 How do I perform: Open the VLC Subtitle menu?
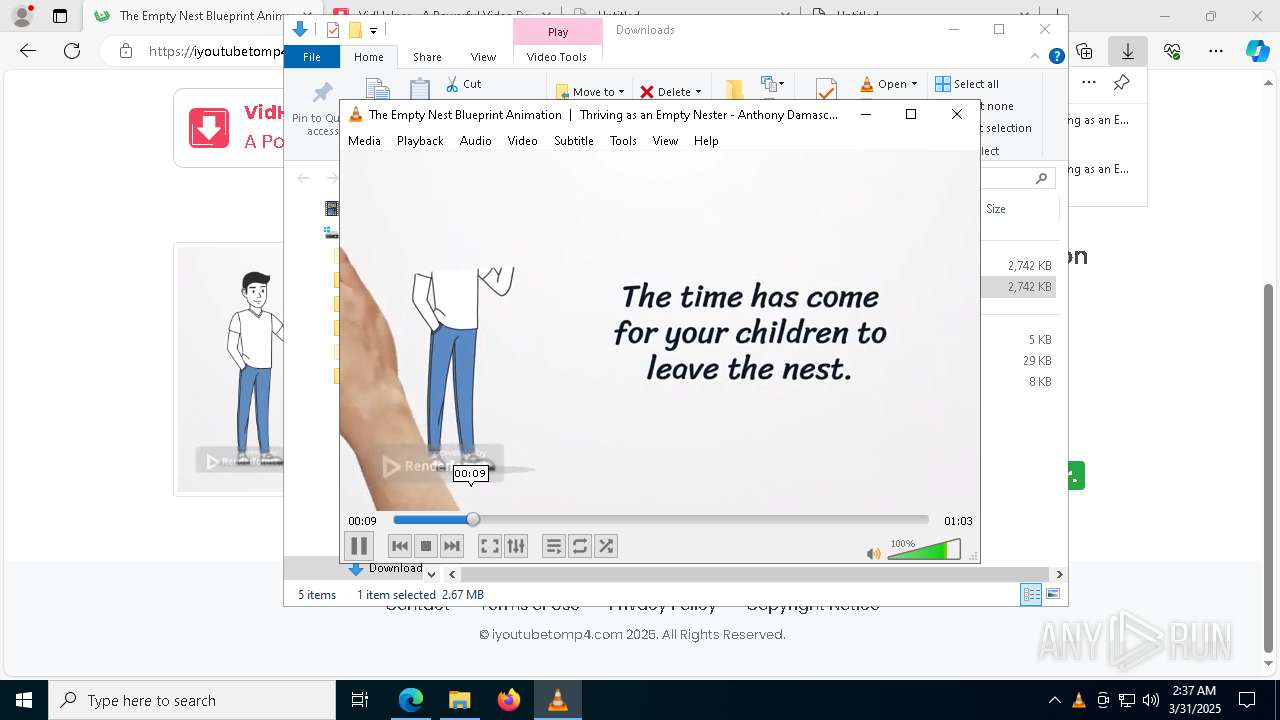(574, 141)
